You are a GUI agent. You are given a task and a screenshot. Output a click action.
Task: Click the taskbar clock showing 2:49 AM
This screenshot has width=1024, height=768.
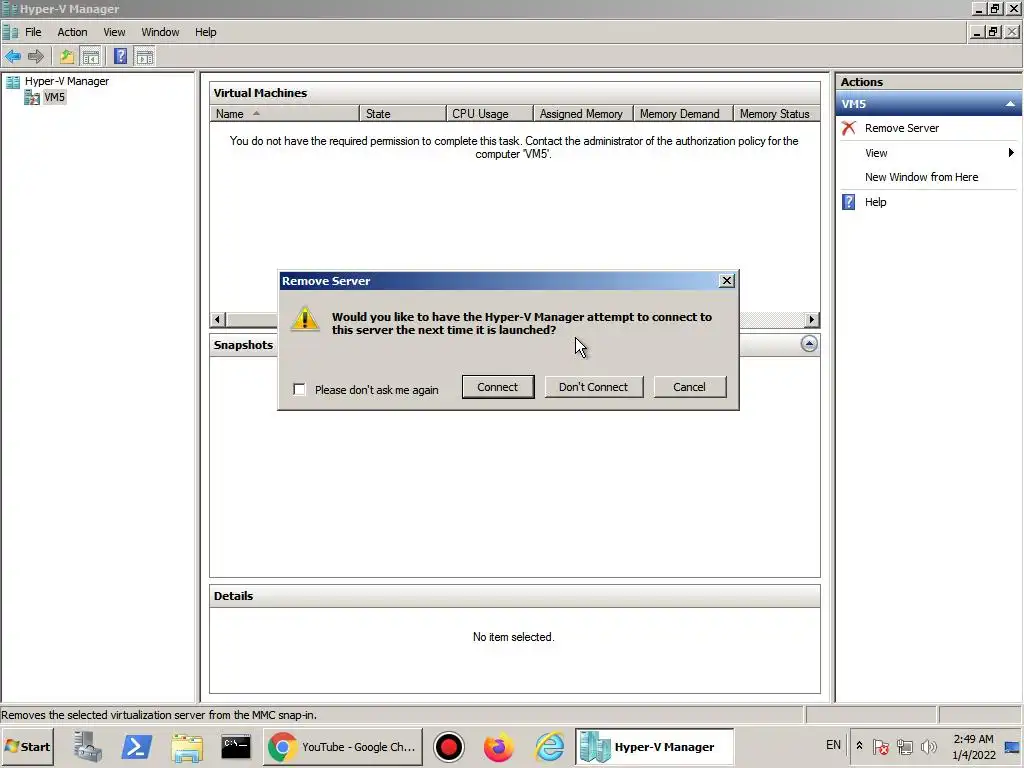pyautogui.click(x=973, y=747)
